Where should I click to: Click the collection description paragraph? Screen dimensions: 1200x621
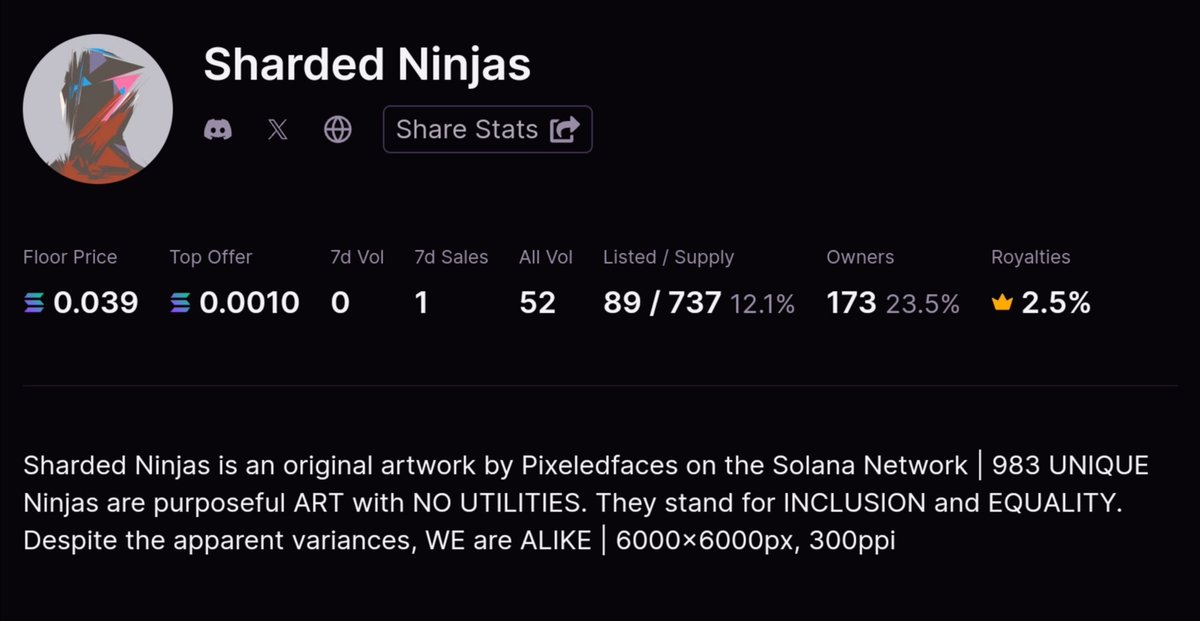[586, 503]
